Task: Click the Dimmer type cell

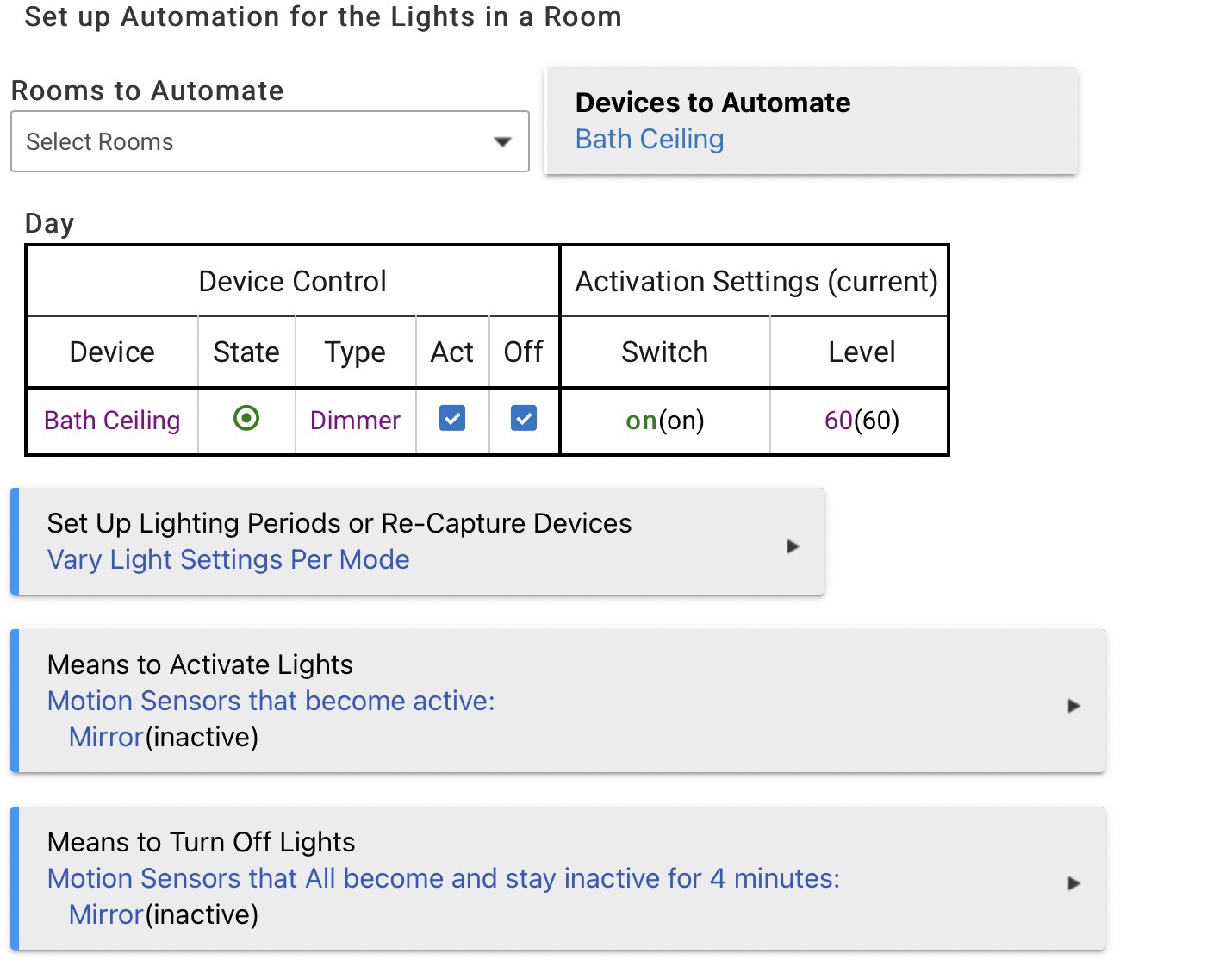Action: [x=355, y=421]
